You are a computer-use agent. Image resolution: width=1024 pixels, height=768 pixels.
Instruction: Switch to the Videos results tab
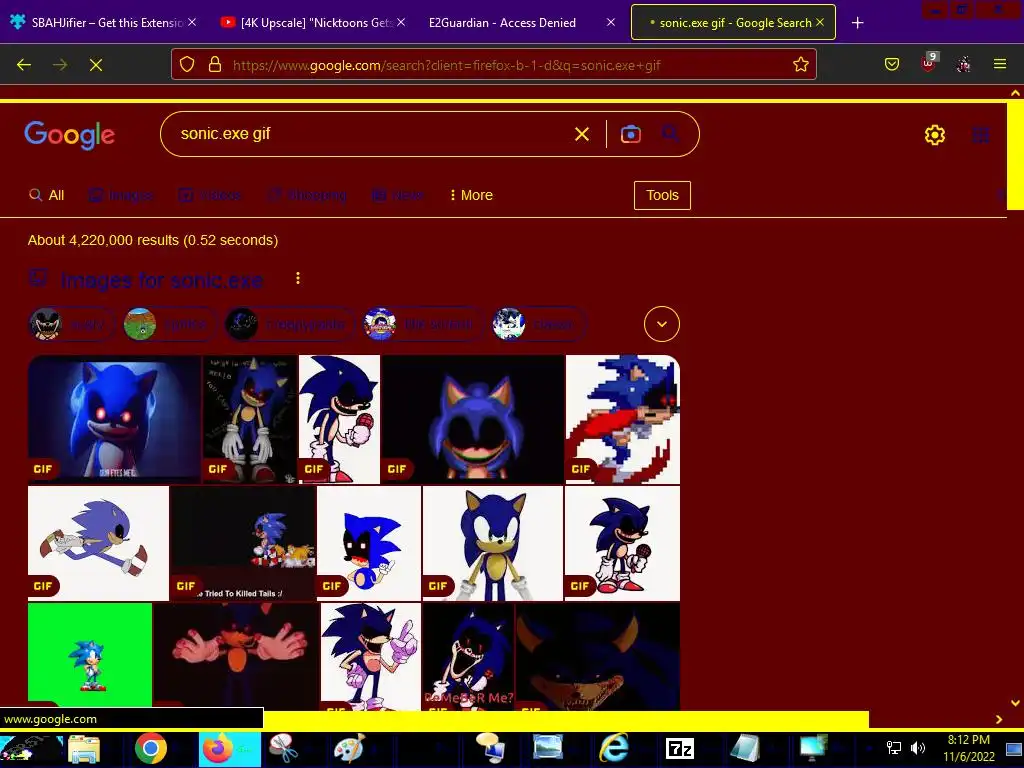[210, 195]
